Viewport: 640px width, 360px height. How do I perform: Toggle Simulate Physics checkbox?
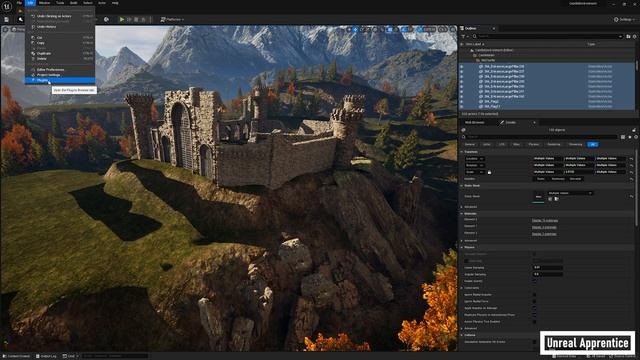click(534, 254)
